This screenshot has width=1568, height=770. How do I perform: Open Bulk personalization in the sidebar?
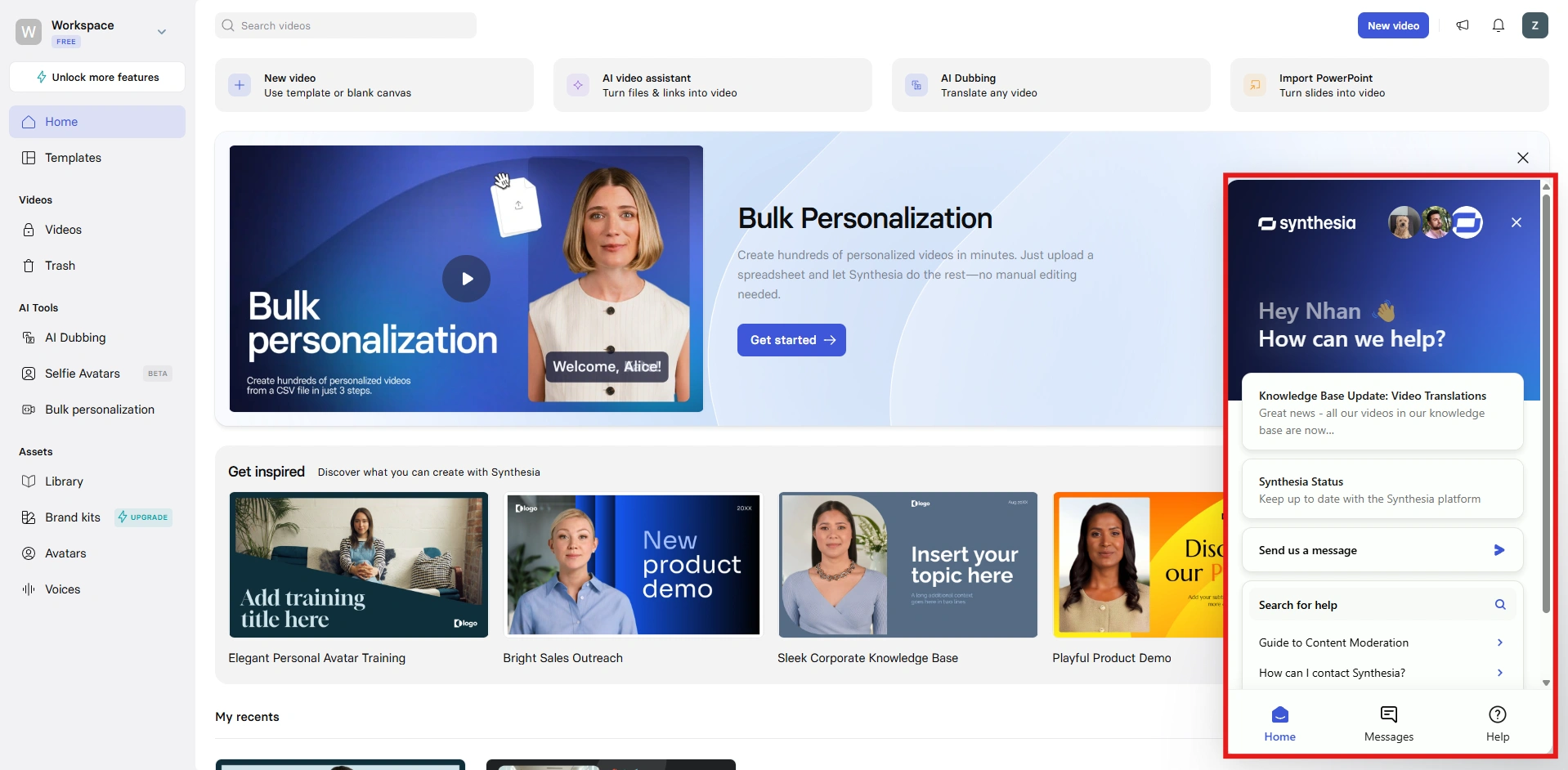(97, 410)
